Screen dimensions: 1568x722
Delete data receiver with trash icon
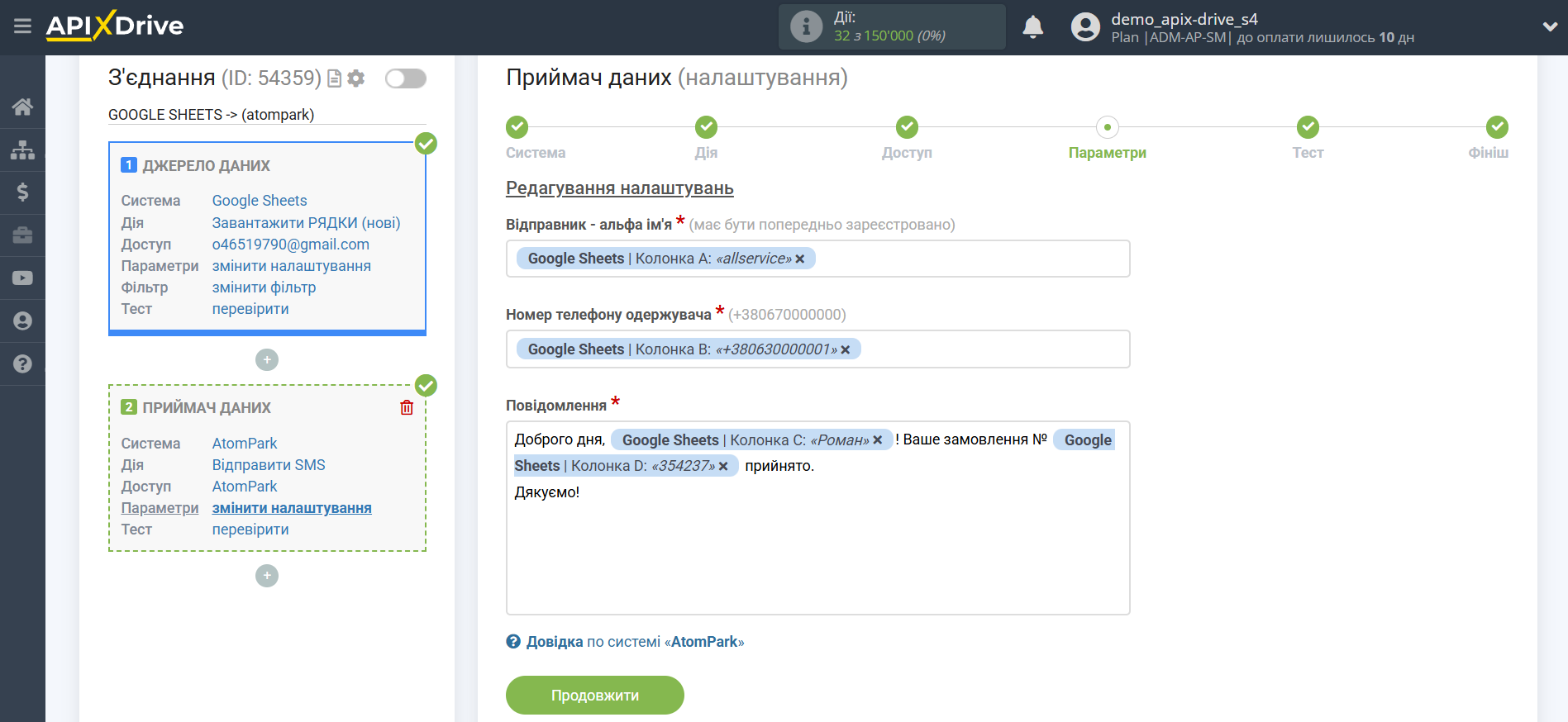tap(407, 407)
